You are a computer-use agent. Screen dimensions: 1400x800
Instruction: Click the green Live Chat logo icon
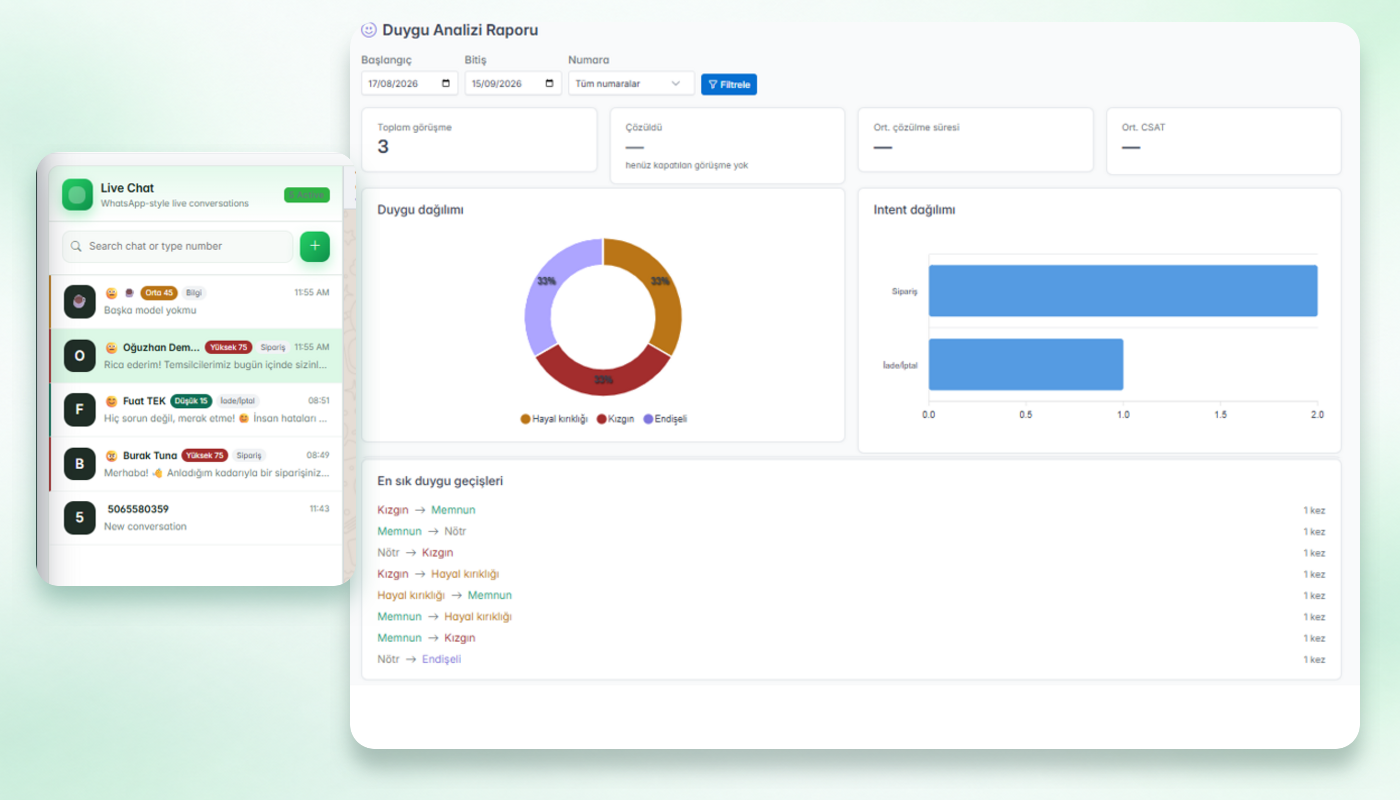point(77,194)
